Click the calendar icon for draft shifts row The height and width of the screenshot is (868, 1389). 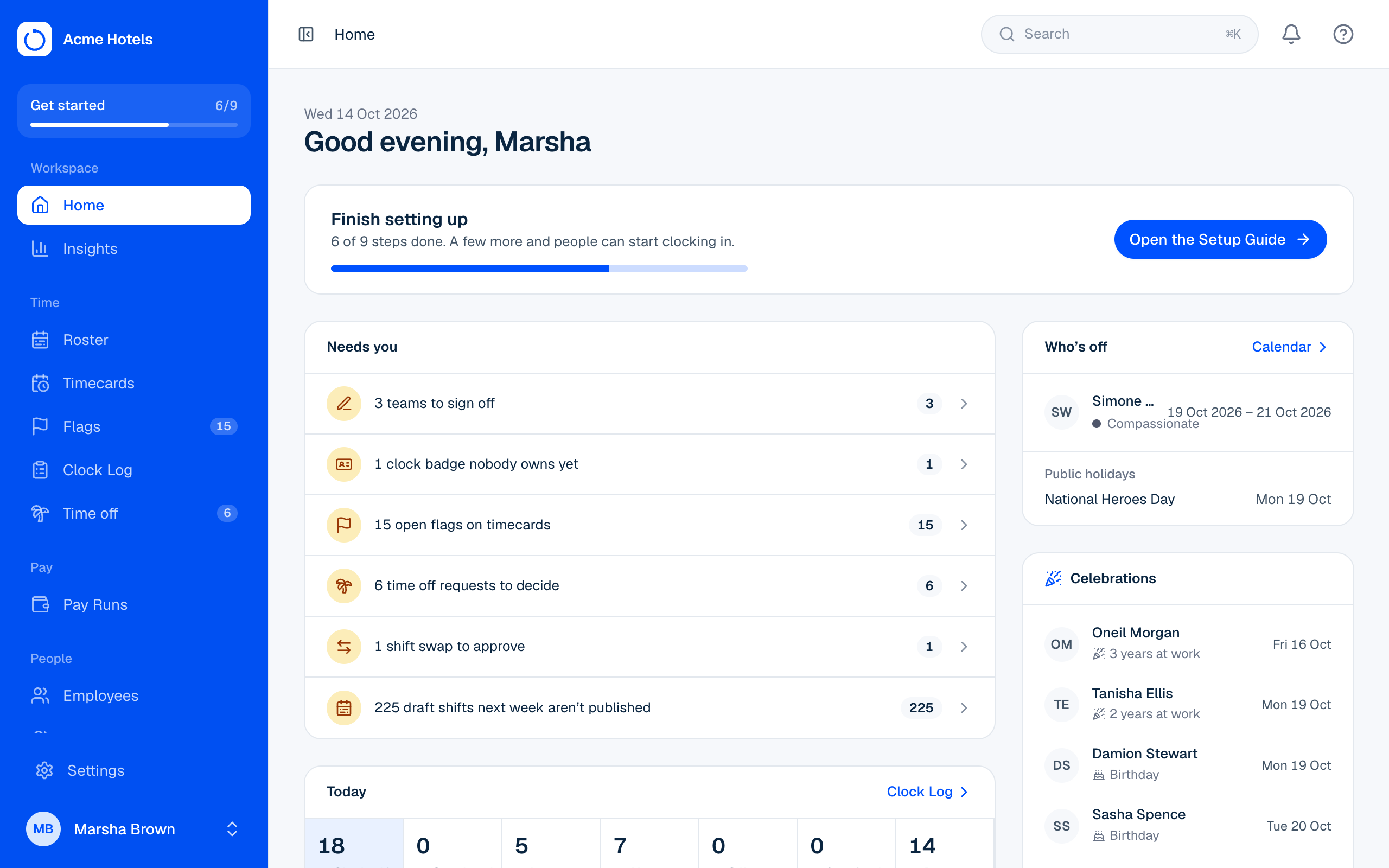point(344,708)
